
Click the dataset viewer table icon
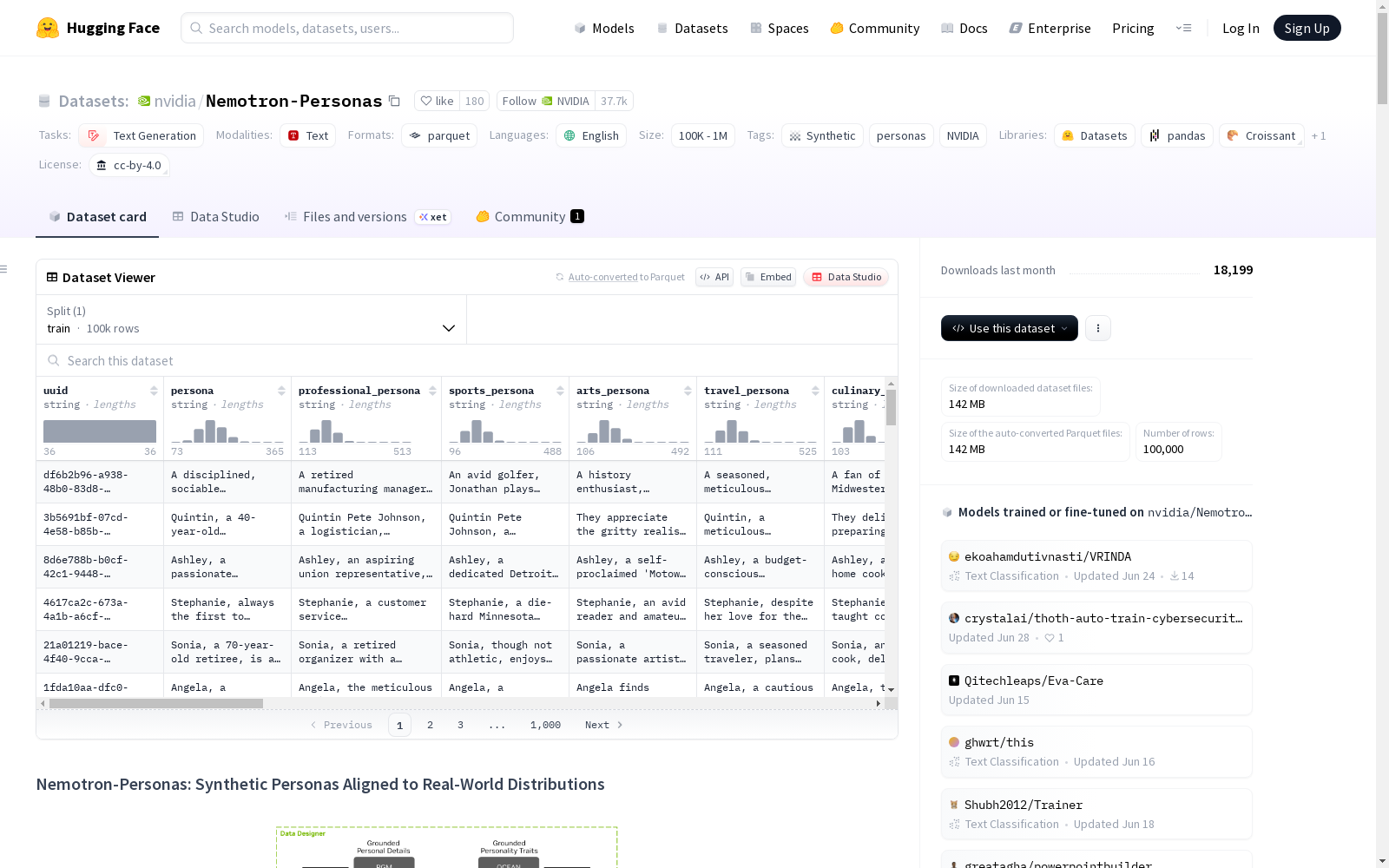click(52, 277)
